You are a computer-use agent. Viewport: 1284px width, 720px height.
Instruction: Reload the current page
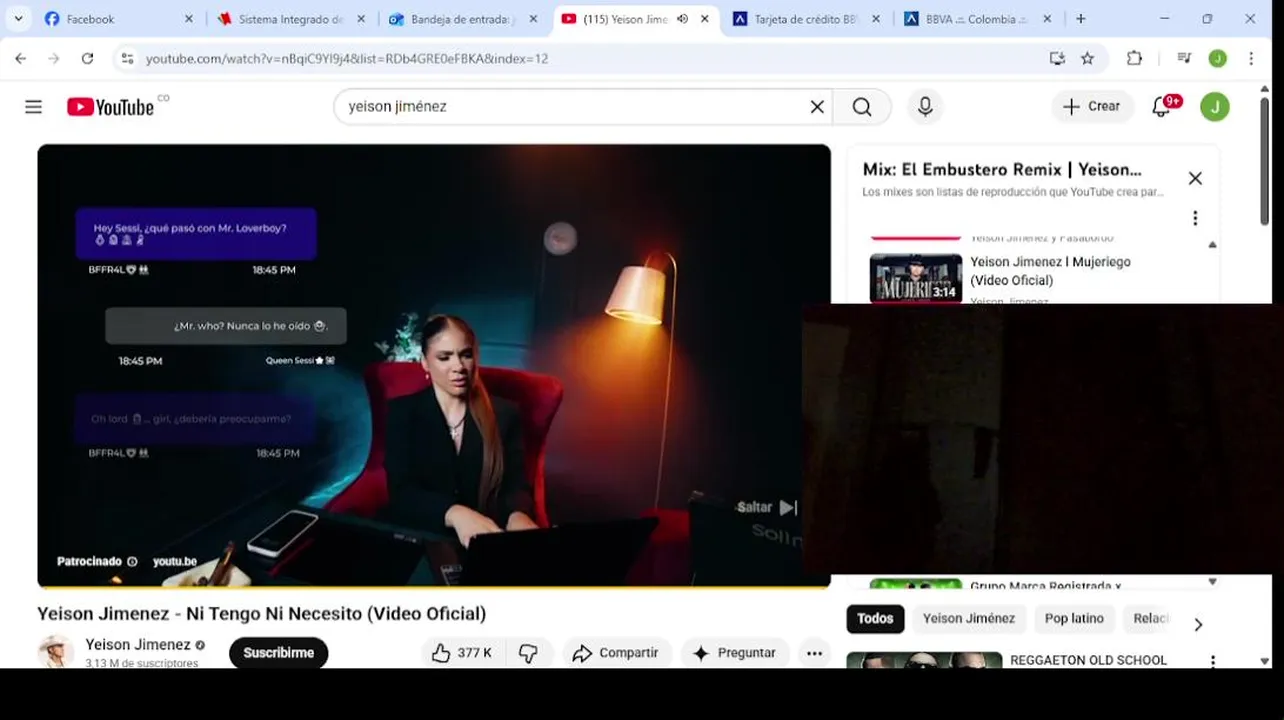(x=87, y=59)
